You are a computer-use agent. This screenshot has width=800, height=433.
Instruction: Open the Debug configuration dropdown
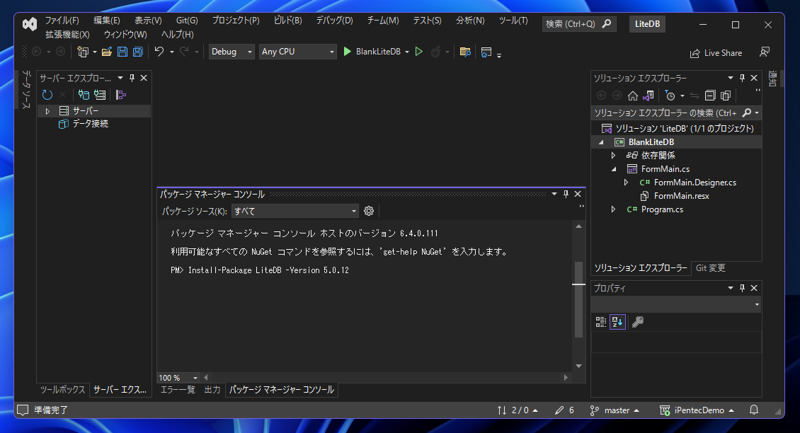(231, 52)
